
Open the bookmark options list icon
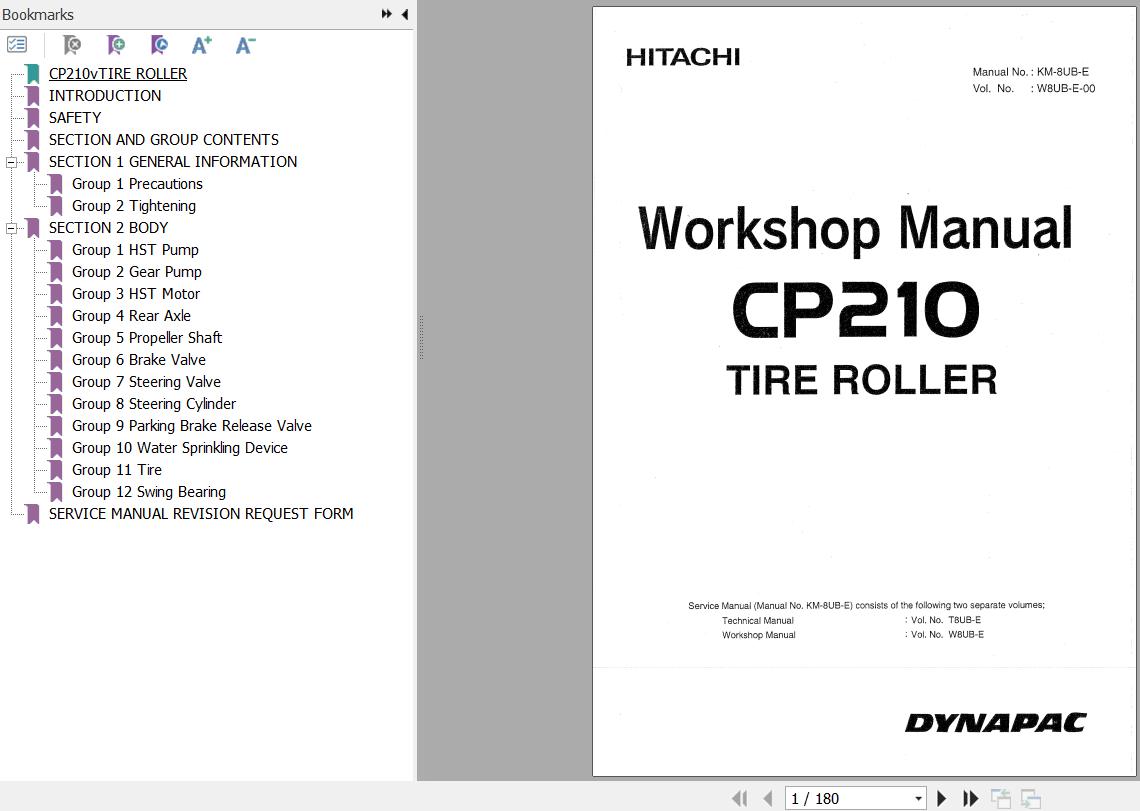coord(17,45)
